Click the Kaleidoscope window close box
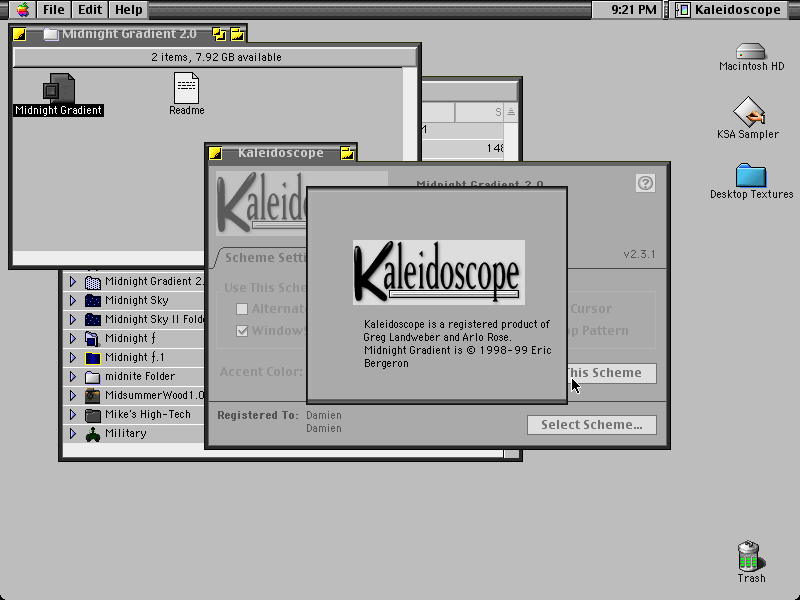Viewport: 800px width, 600px height. pos(215,153)
